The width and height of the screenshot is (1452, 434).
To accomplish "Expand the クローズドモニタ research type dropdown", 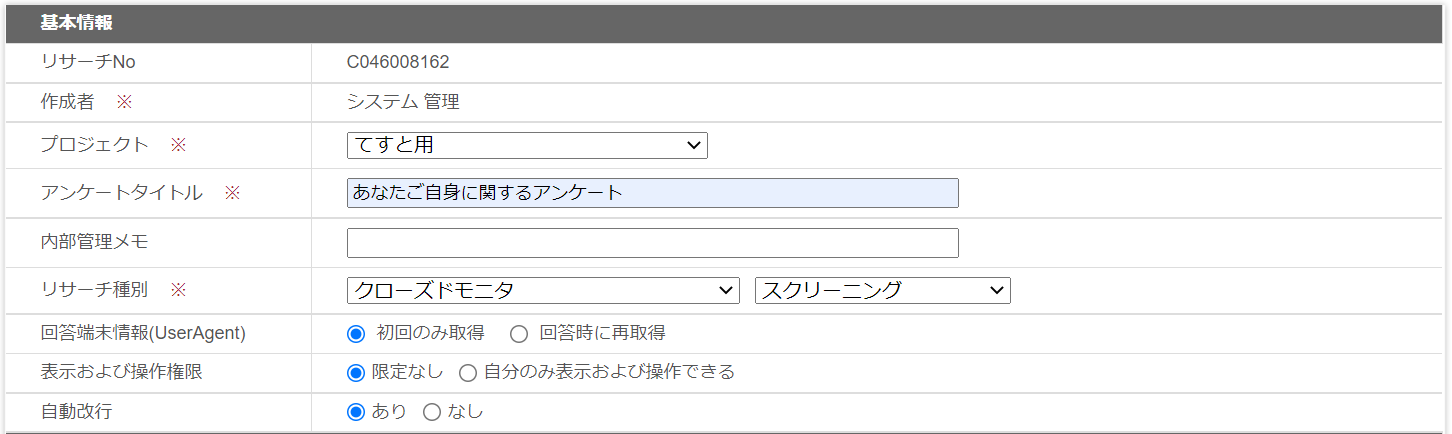I will tap(543, 290).
